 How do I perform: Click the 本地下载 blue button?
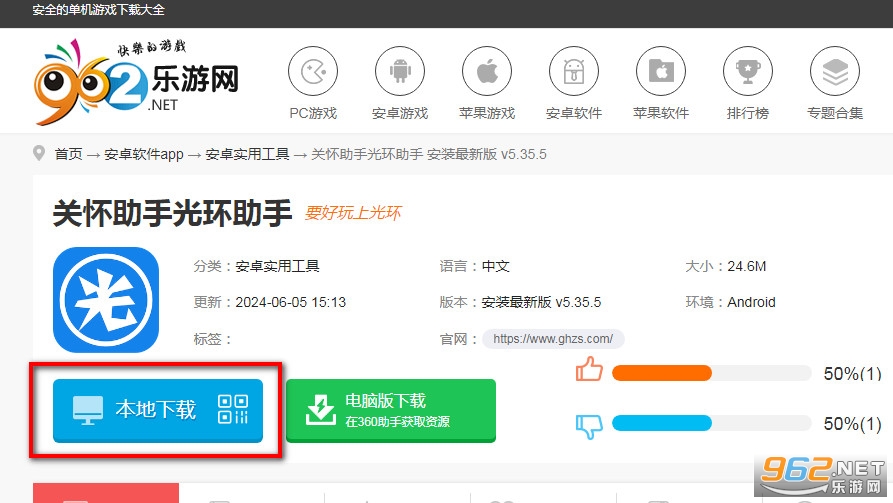[158, 410]
